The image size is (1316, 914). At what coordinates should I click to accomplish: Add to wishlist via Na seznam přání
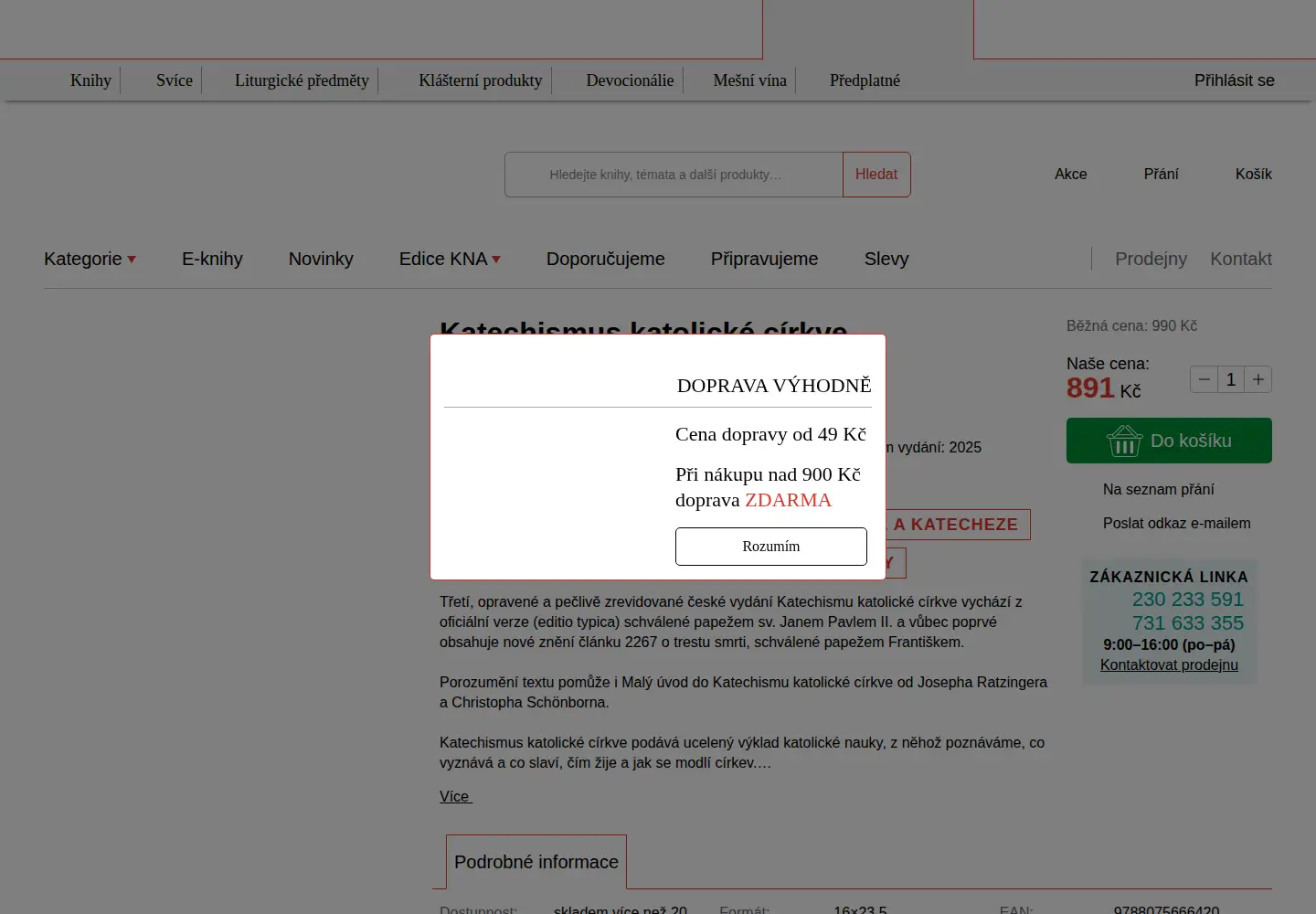tap(1158, 489)
